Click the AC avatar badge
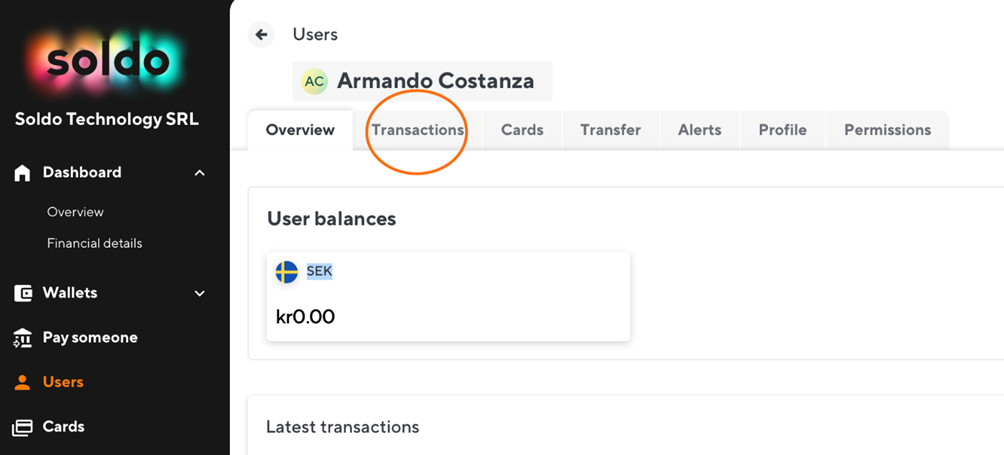The image size is (1004, 455). coord(314,81)
